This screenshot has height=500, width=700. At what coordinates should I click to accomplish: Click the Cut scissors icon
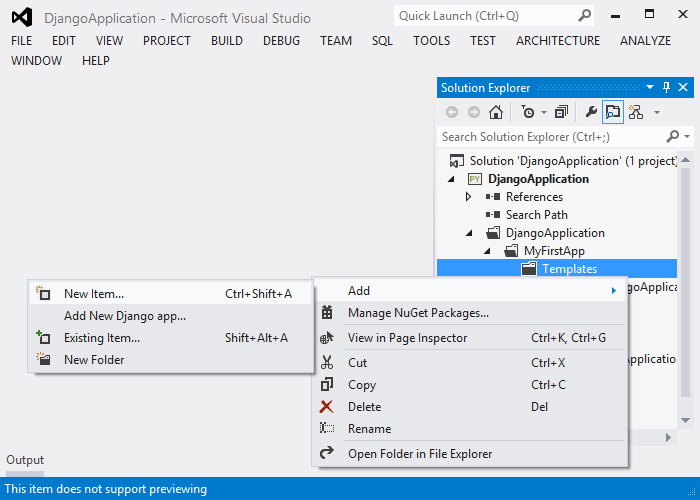click(327, 362)
